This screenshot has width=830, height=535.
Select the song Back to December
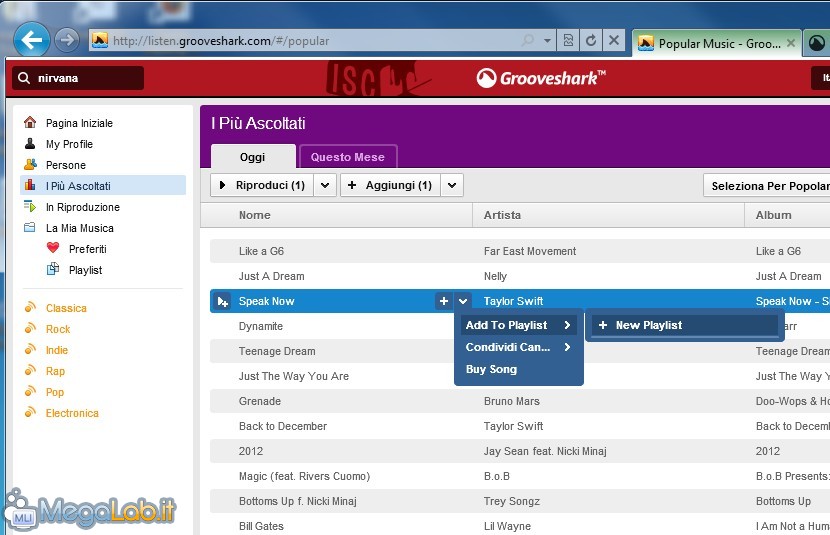click(x=283, y=426)
